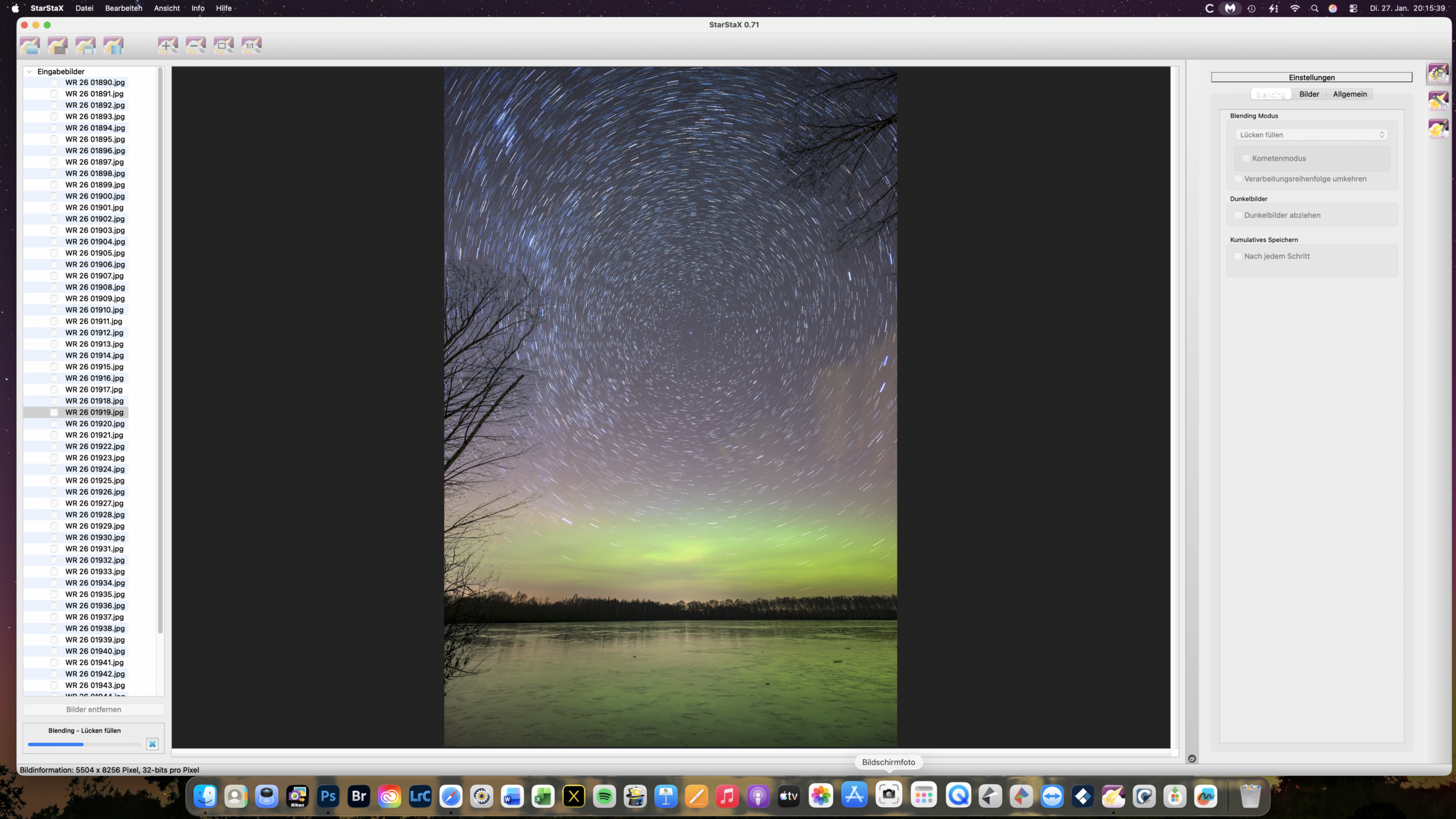Cancel blending with the progress X button

[152, 744]
